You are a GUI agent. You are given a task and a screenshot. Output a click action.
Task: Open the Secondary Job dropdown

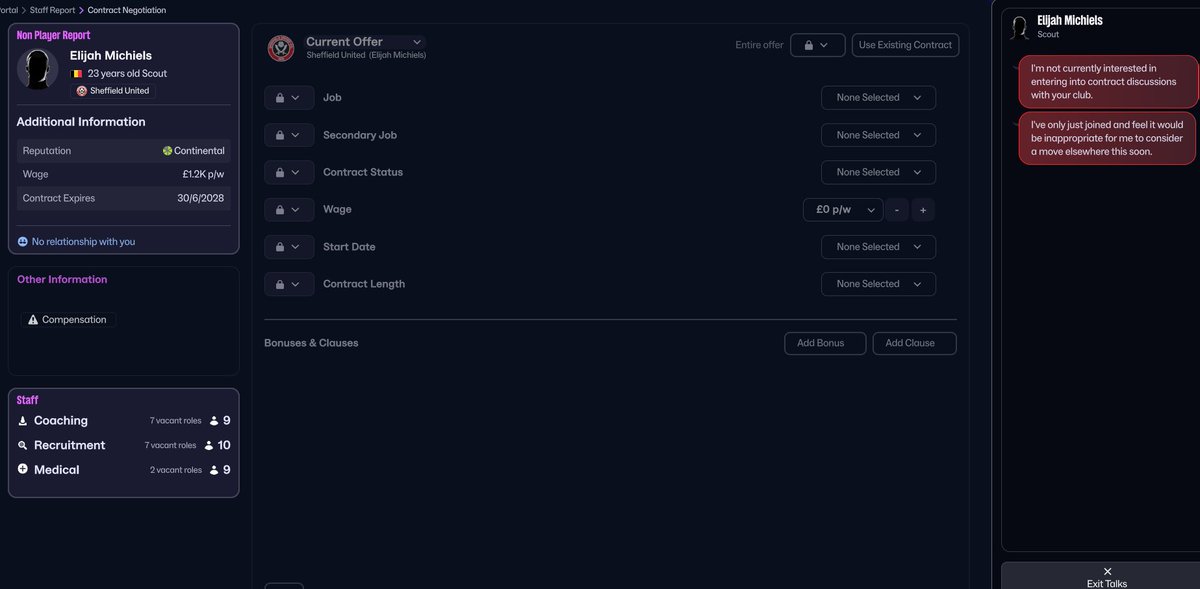878,135
